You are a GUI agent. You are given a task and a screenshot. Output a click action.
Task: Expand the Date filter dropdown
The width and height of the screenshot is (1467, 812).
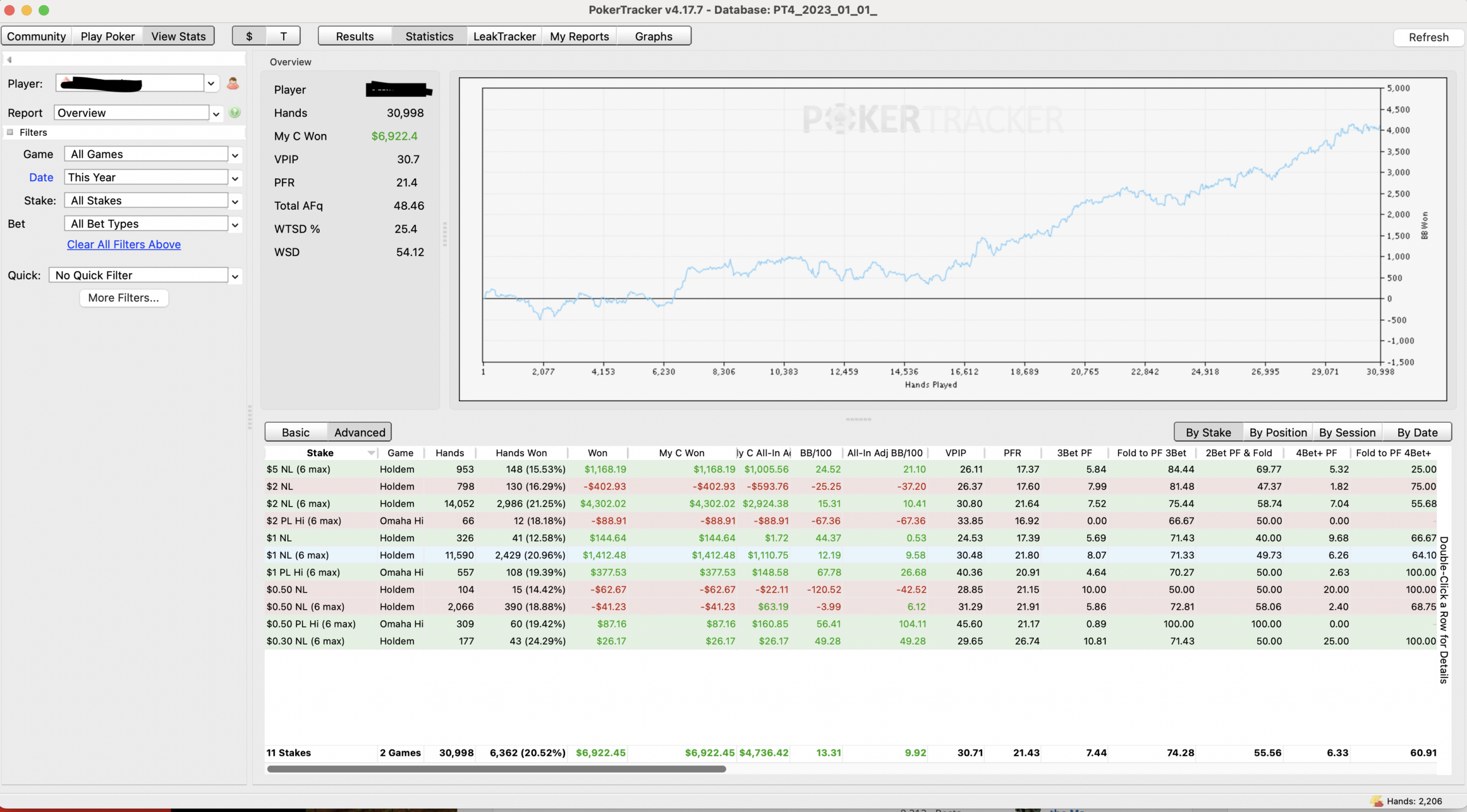tap(235, 178)
